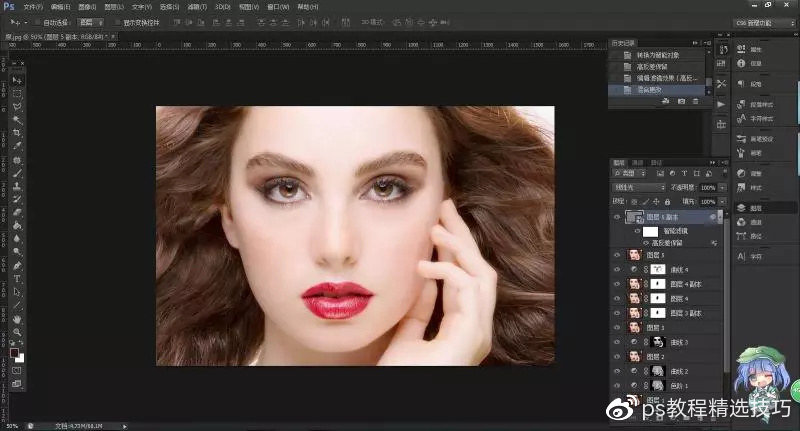
Task: Click the camera snapshot icon in History panel
Action: click(681, 101)
